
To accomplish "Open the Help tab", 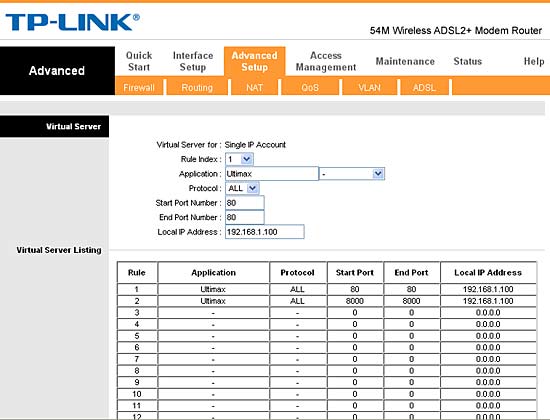I will point(534,61).
